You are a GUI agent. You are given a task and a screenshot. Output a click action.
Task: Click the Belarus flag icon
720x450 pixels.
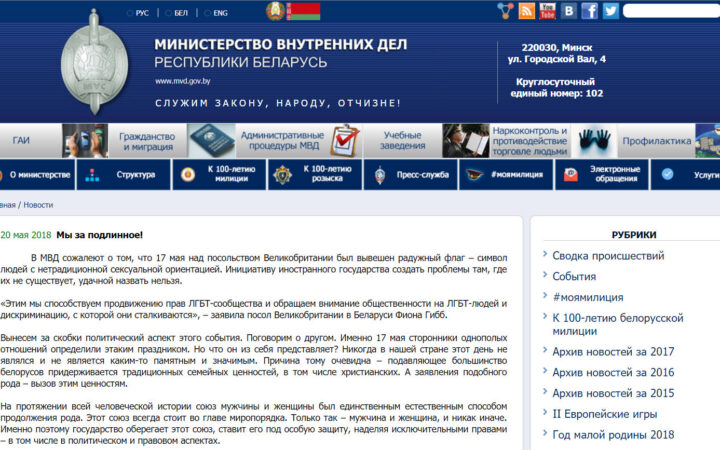pos(304,11)
